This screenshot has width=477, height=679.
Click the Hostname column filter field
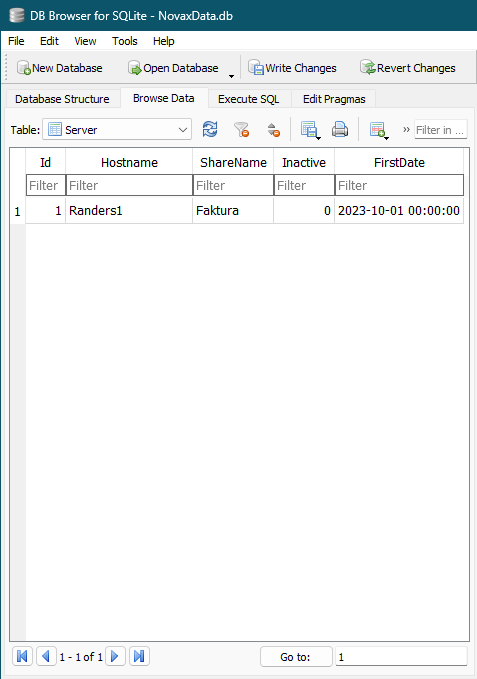coord(129,185)
